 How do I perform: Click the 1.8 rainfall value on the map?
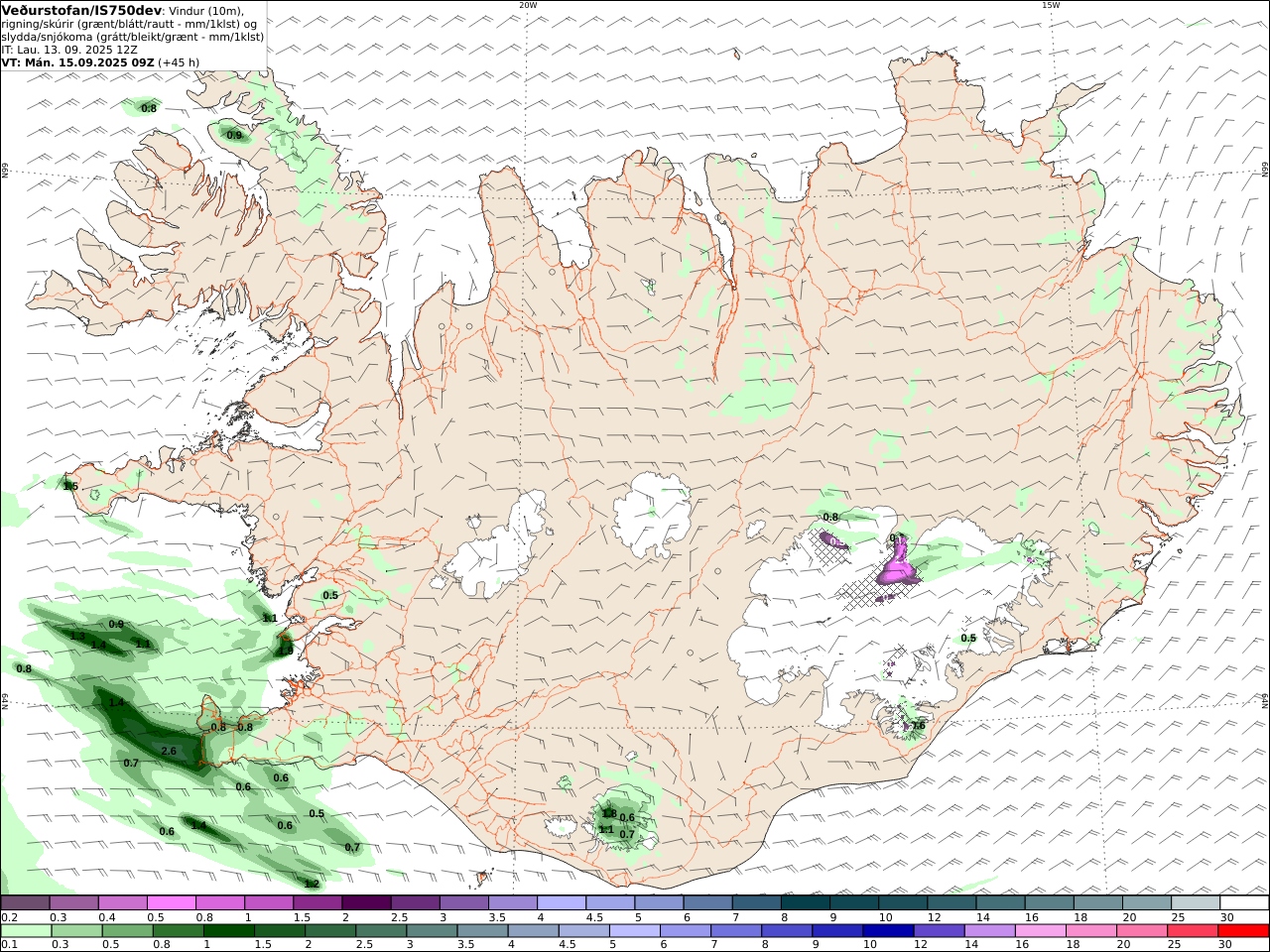tap(609, 813)
